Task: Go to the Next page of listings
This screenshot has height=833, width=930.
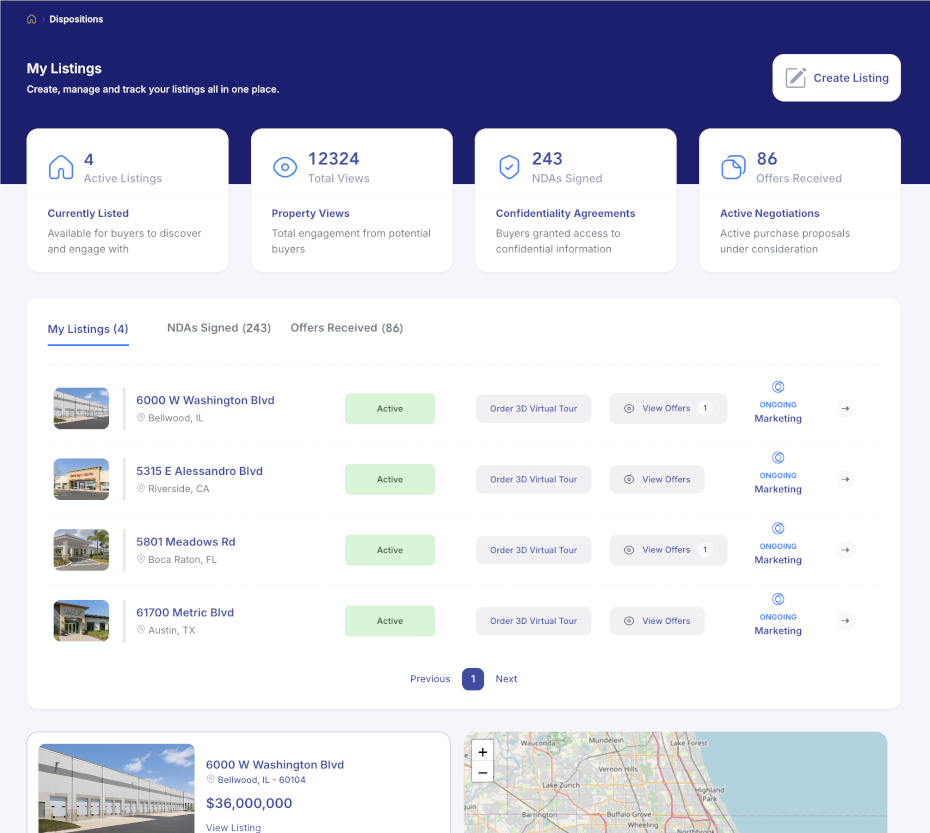Action: pyautogui.click(x=506, y=679)
